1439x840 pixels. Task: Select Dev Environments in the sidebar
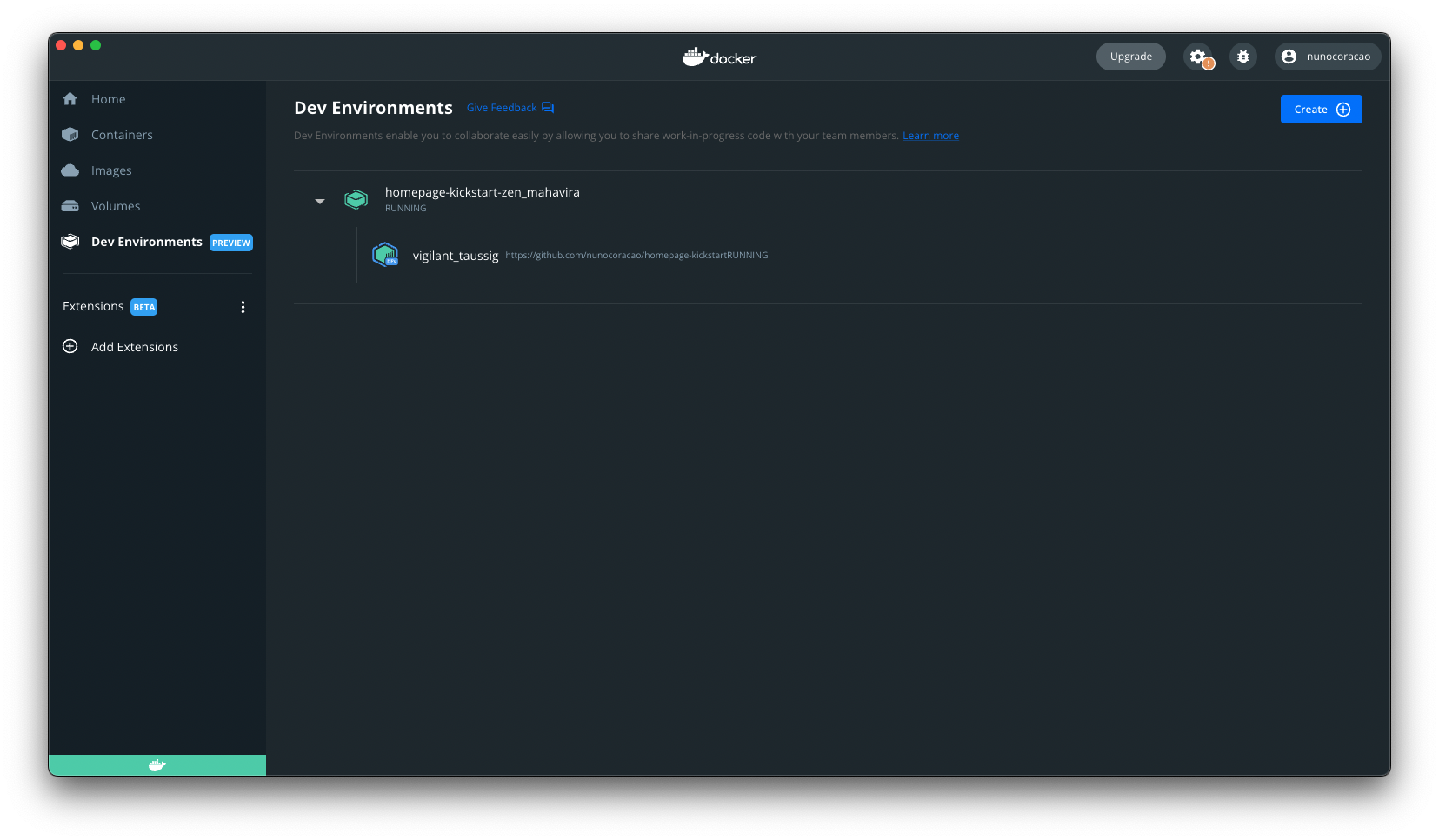[146, 242]
